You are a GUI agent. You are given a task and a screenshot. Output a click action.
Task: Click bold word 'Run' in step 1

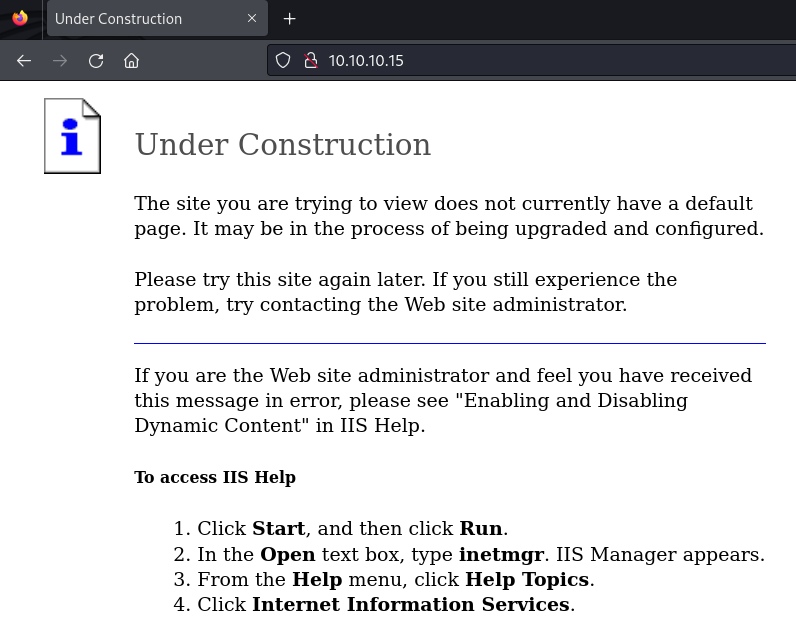[481, 528]
